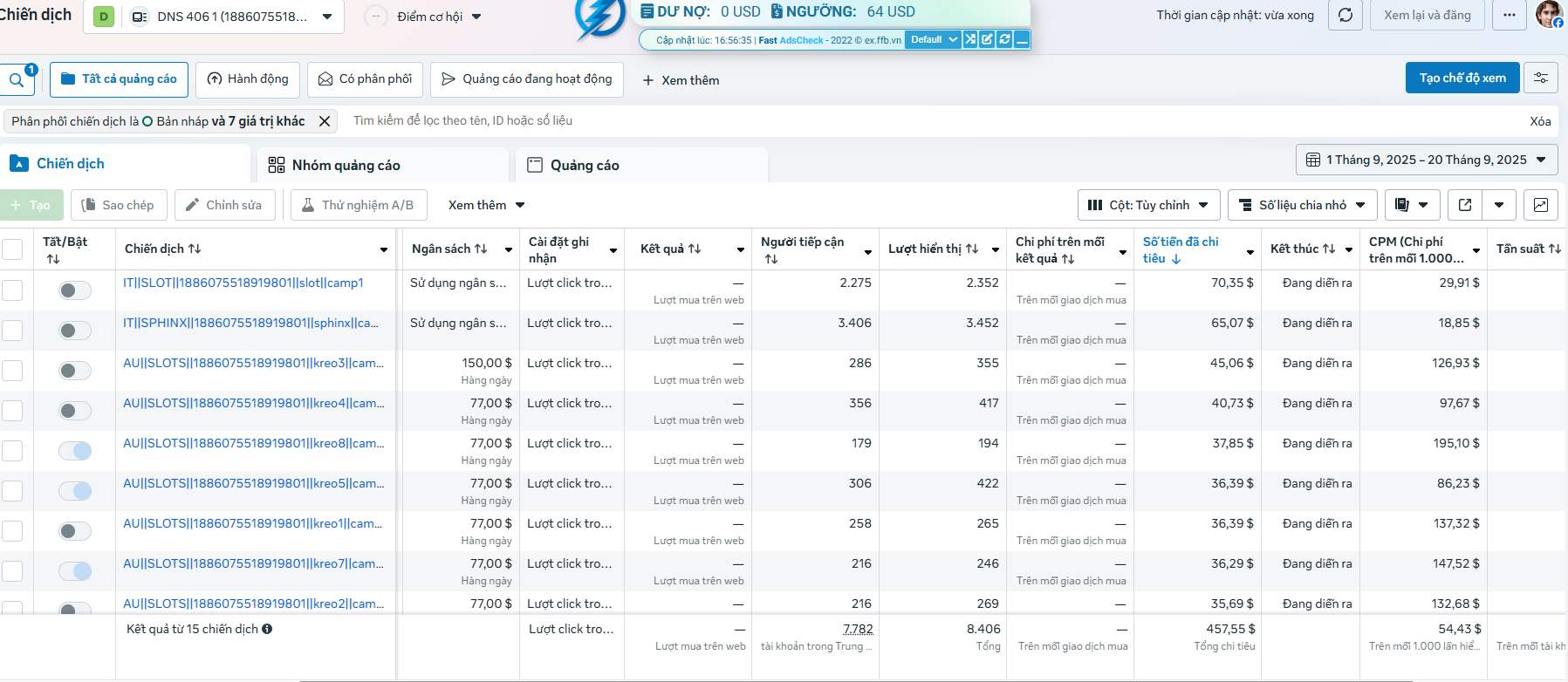Turn off the kreo7 campaign switch
Image resolution: width=1568 pixels, height=682 pixels.
click(75, 571)
